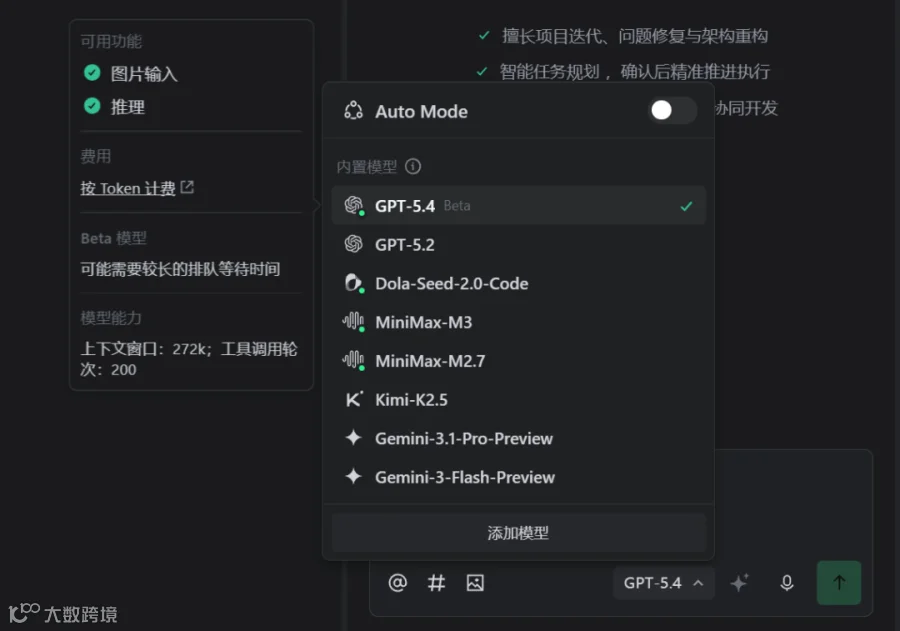Click the Gemini-3.1-Pro star icon

[354, 438]
